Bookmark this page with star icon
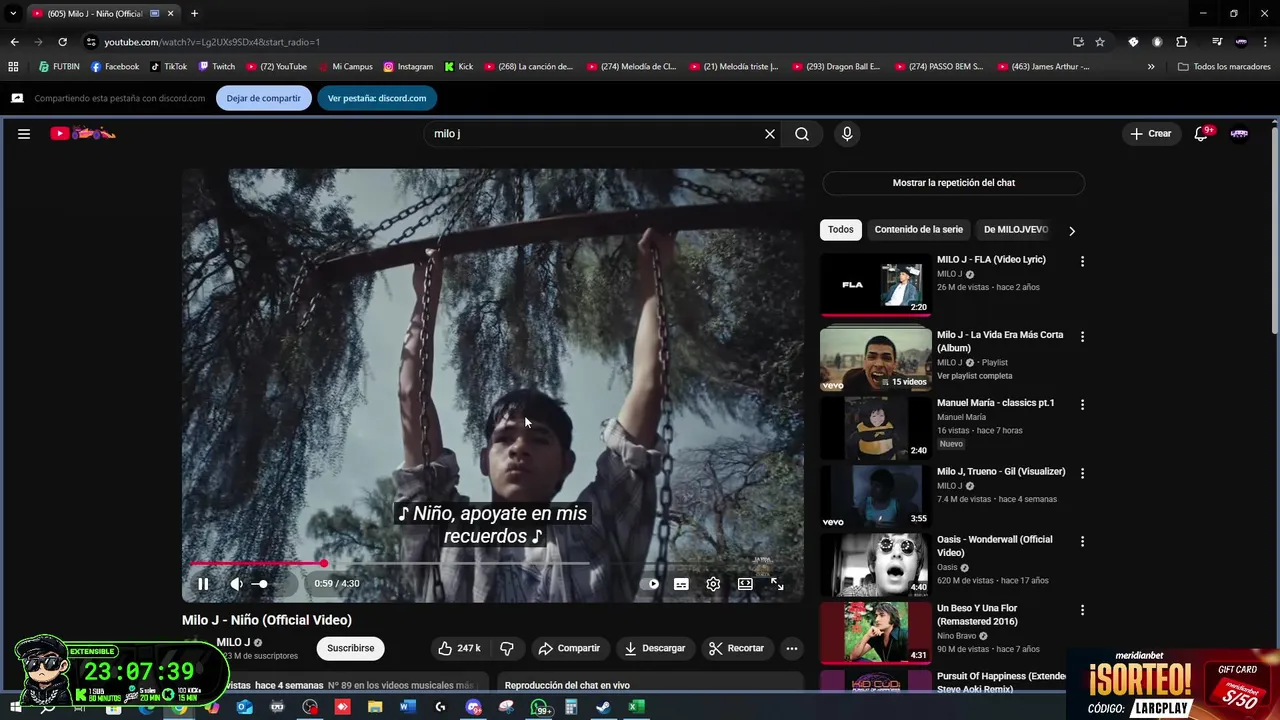The width and height of the screenshot is (1280, 720). (1100, 42)
